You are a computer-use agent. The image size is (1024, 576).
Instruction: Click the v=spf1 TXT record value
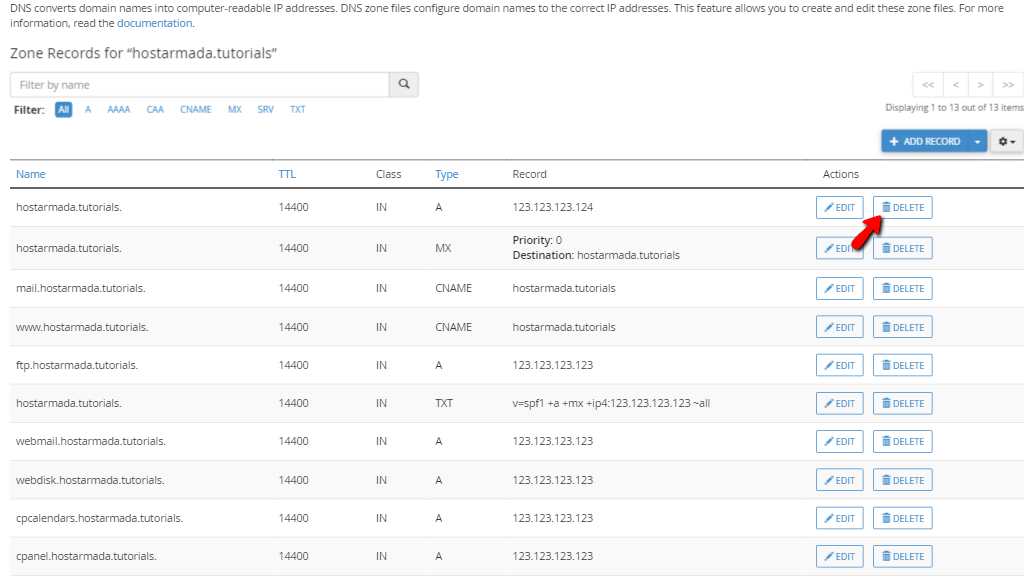point(611,403)
